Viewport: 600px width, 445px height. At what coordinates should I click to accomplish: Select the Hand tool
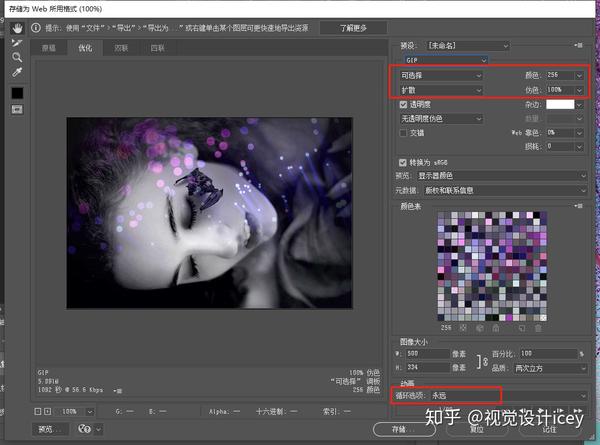(17, 28)
